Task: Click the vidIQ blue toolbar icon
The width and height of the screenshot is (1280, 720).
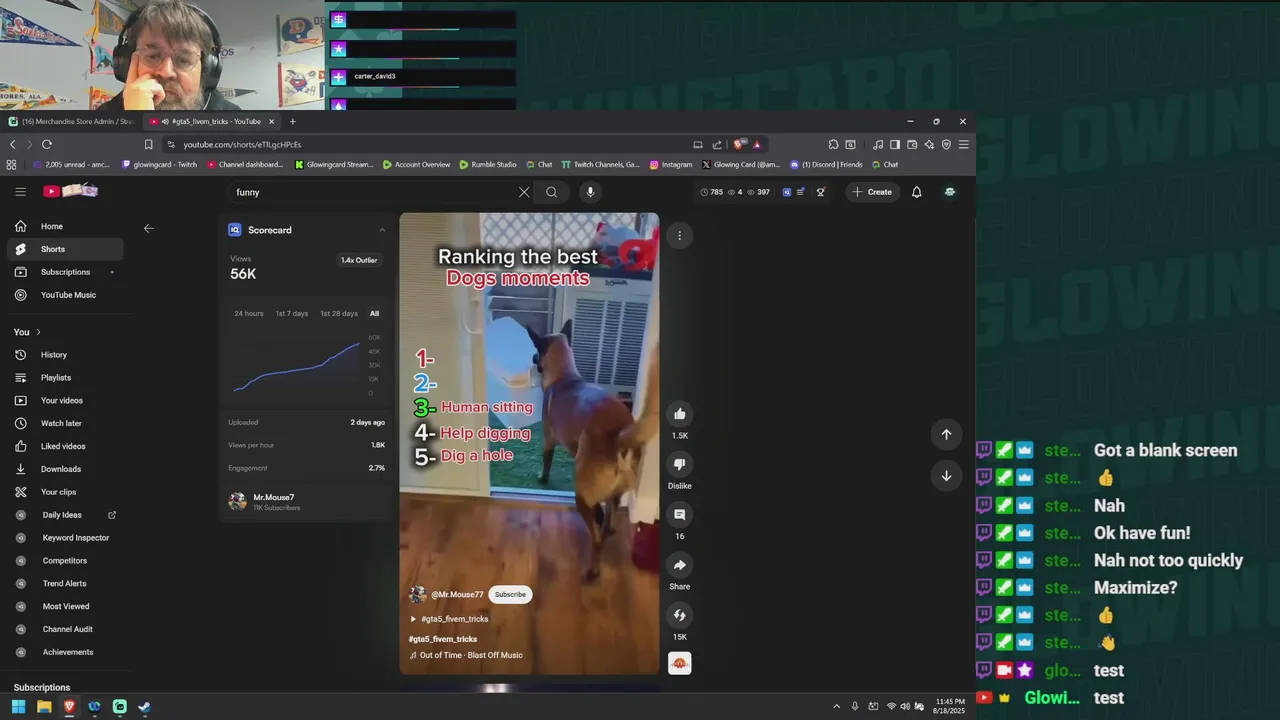Action: 787,192
